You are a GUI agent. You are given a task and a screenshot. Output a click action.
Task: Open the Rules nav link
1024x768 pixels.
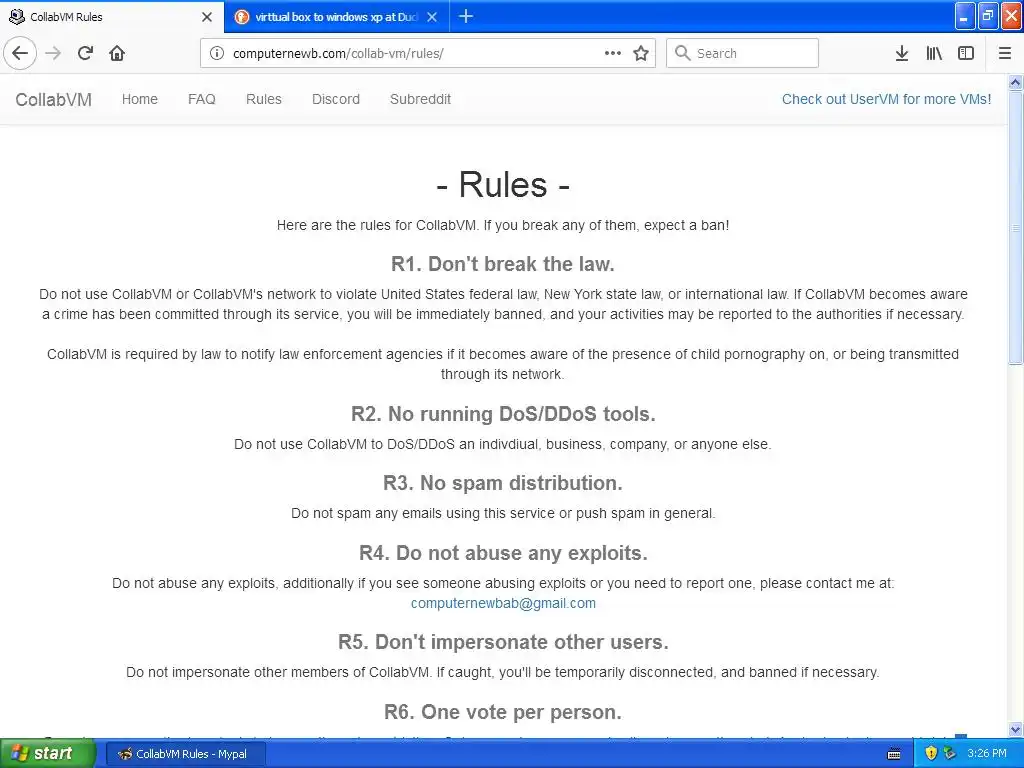coord(264,99)
